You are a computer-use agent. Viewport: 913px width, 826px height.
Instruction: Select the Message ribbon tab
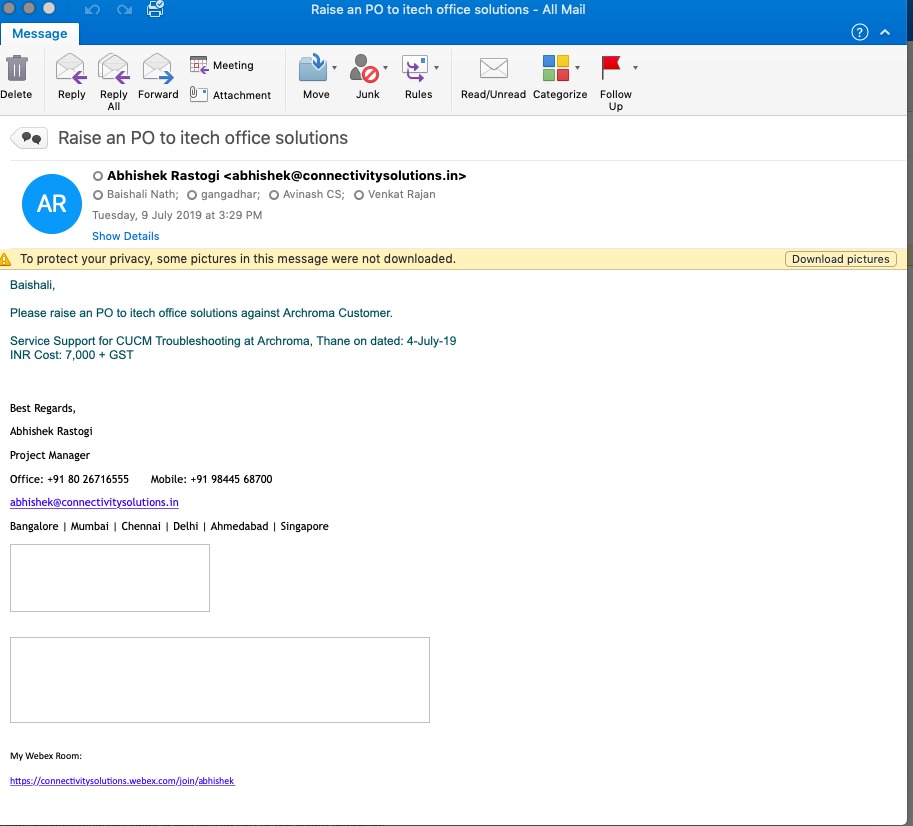[39, 33]
